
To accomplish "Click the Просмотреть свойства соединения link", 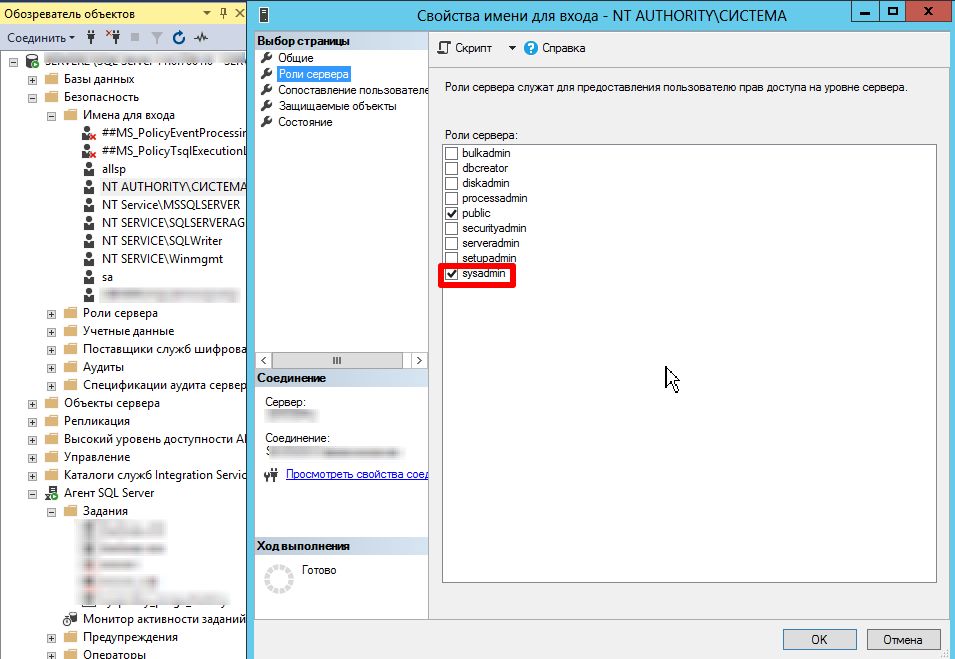I will [357, 474].
